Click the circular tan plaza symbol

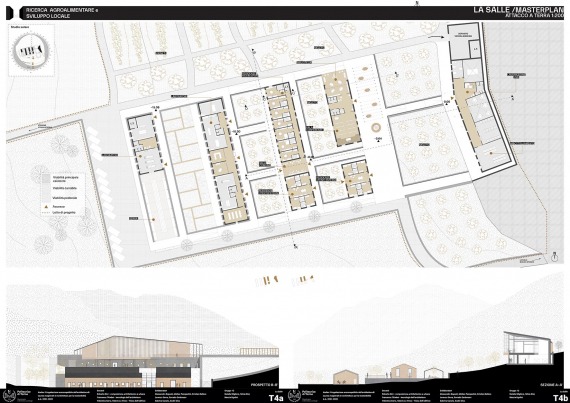376,128
